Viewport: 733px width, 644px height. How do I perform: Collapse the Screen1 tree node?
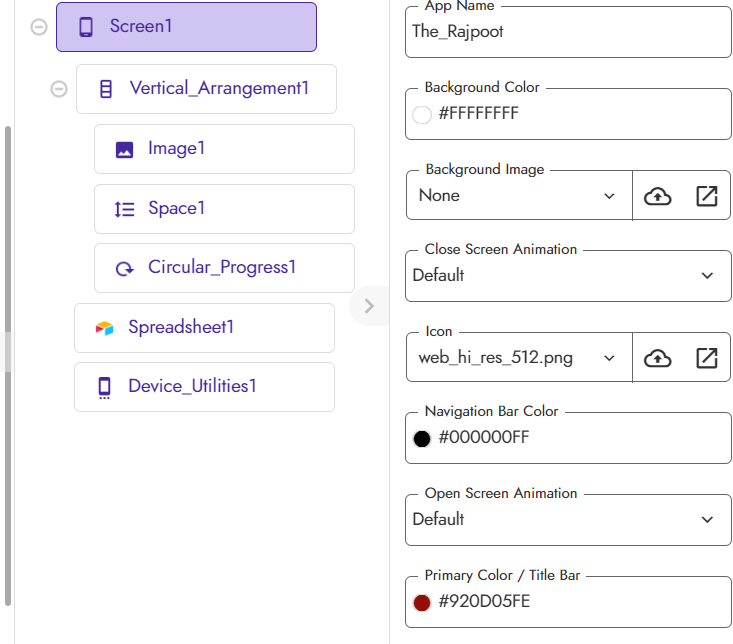39,27
